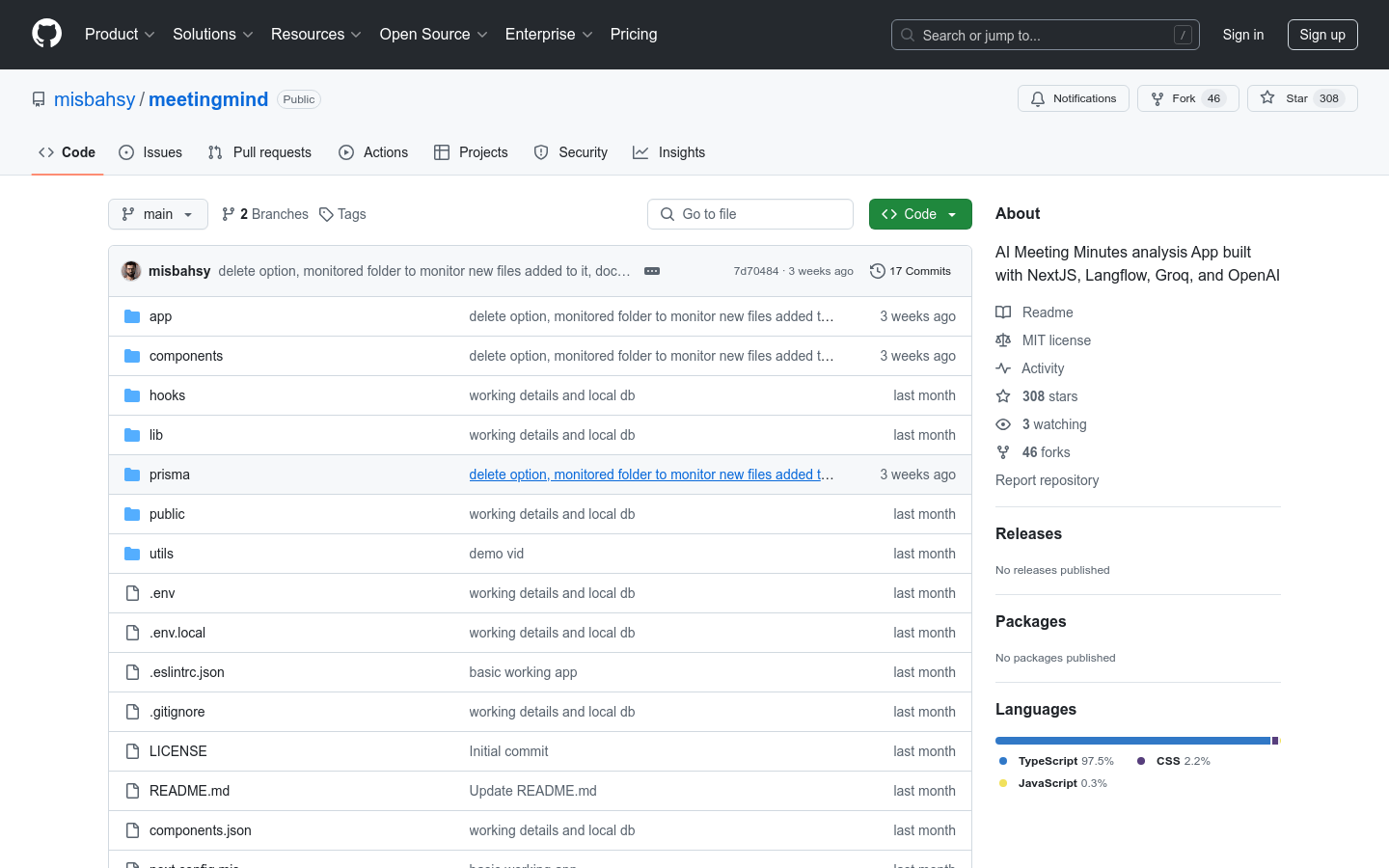Screen dimensions: 1389x868
Task: Click the MIT license scales icon
Action: pos(1003,340)
